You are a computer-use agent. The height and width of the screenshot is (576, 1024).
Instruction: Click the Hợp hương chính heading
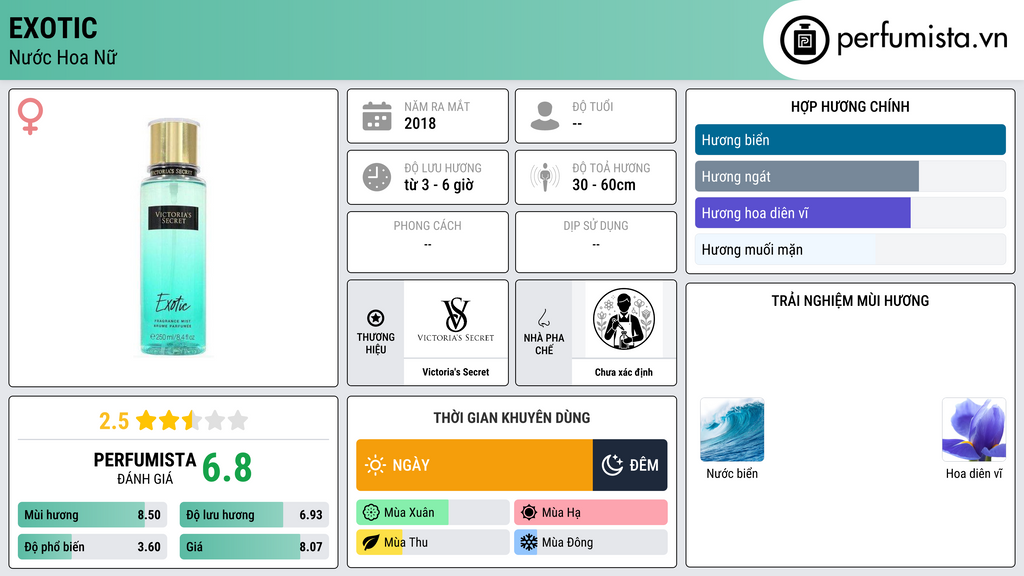point(850,106)
